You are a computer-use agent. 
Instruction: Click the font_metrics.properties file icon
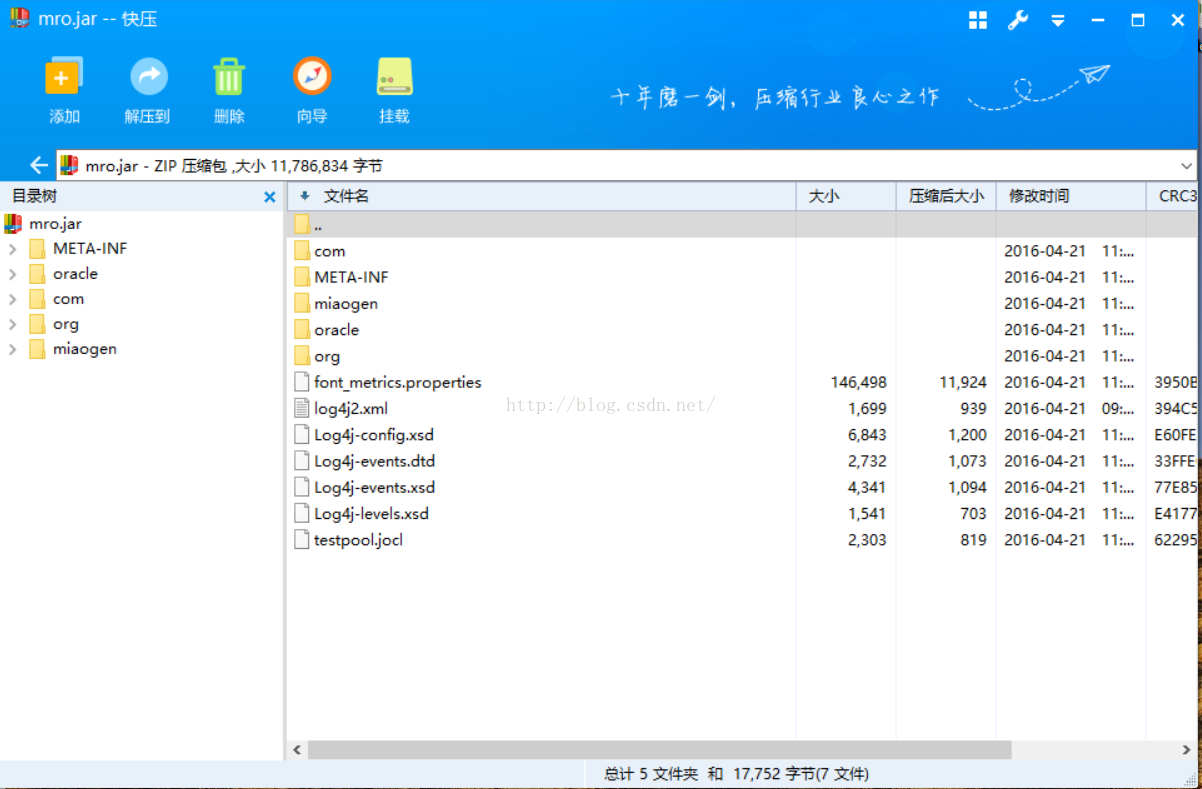coord(302,382)
